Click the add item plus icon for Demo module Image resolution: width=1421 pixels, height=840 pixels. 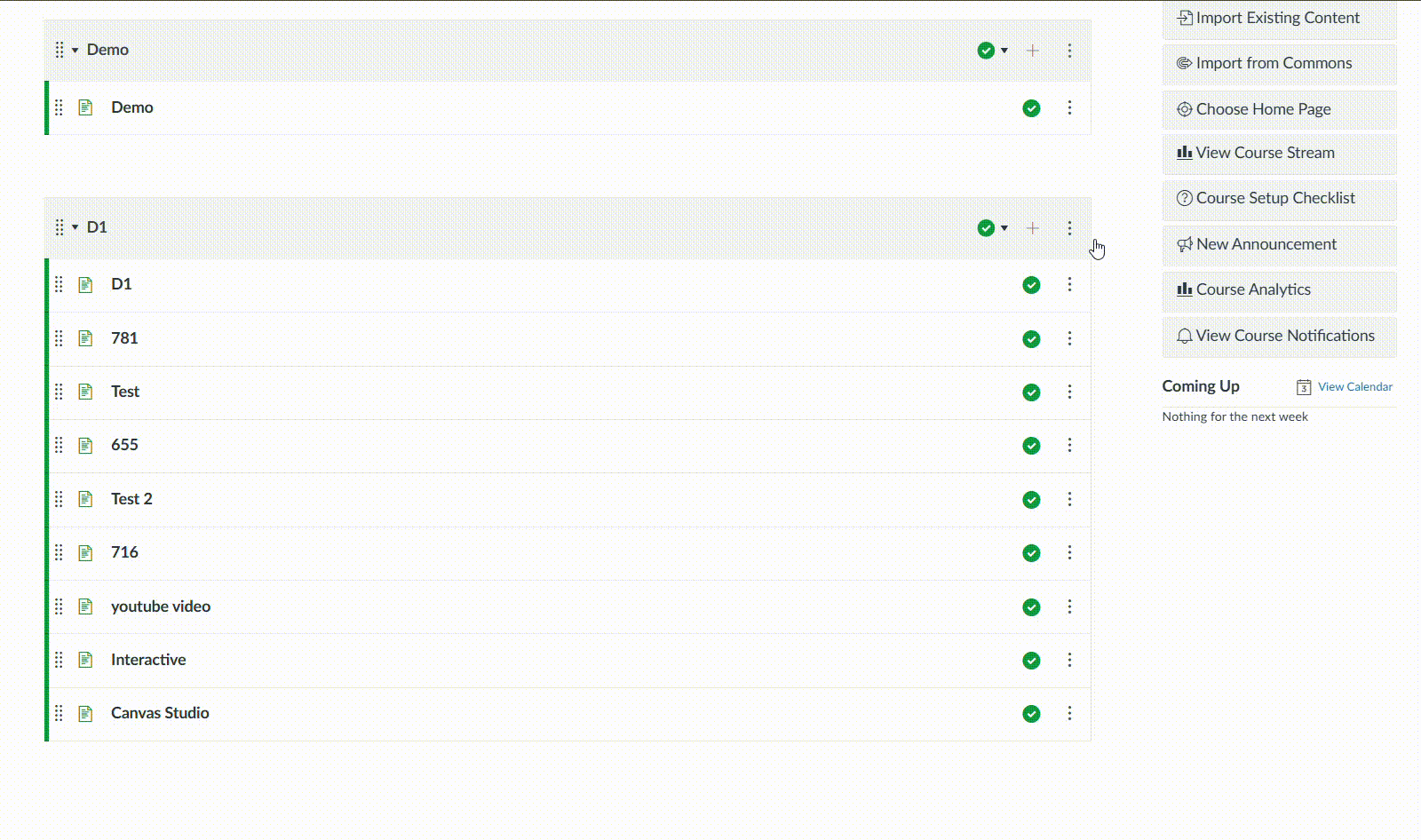(x=1032, y=51)
